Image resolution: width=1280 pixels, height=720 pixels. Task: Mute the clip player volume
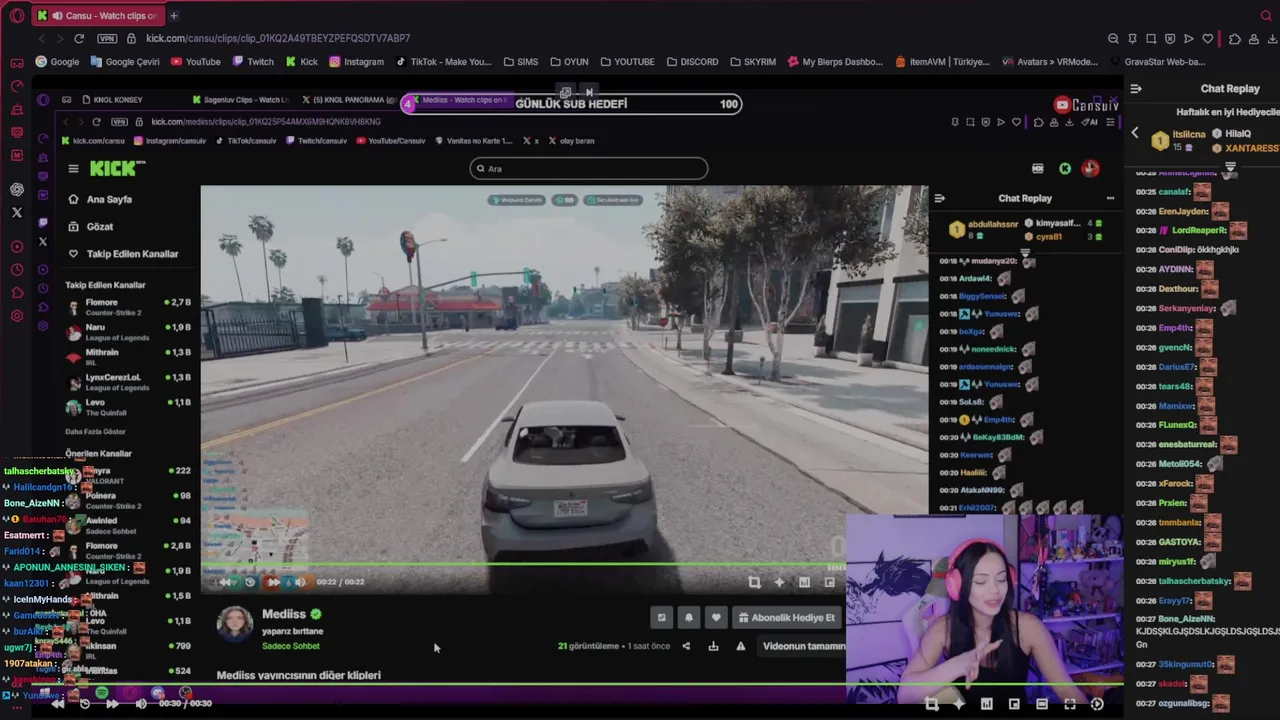pyautogui.click(x=140, y=704)
